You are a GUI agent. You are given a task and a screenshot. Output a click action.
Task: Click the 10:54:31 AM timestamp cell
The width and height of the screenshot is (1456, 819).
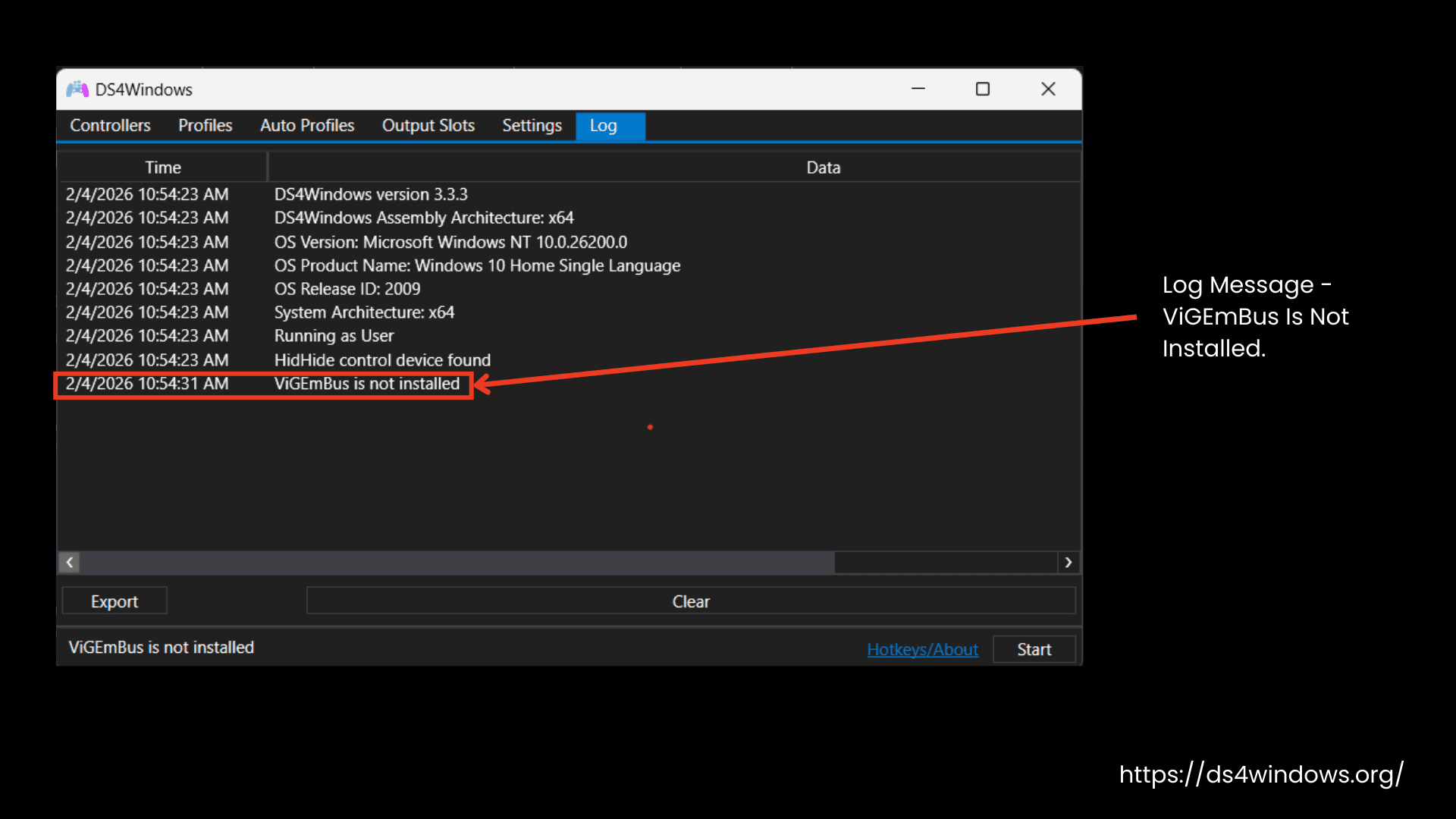(147, 384)
